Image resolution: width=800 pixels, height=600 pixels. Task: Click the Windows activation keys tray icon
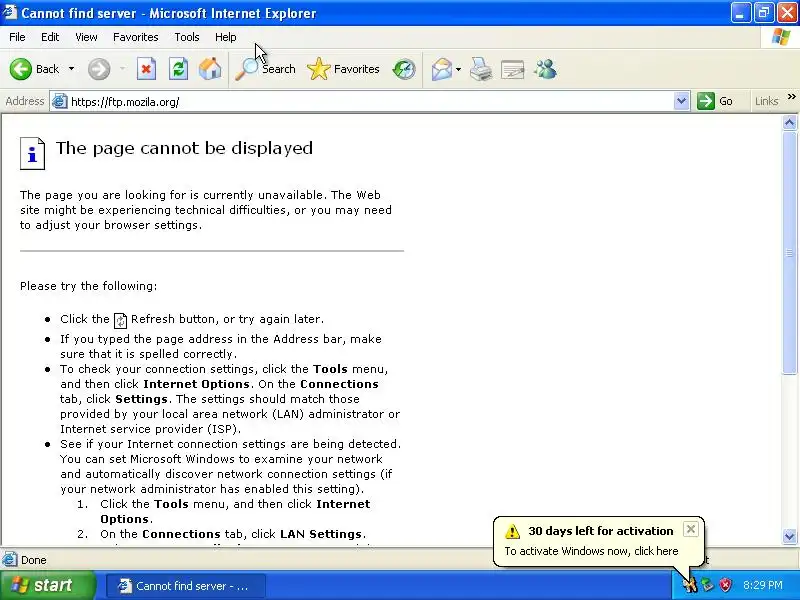690,585
